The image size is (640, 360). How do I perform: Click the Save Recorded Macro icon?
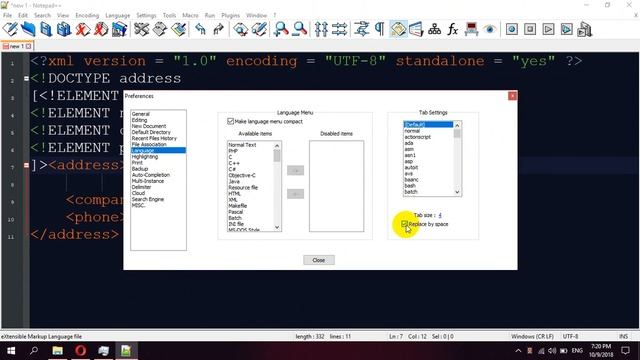(585, 29)
